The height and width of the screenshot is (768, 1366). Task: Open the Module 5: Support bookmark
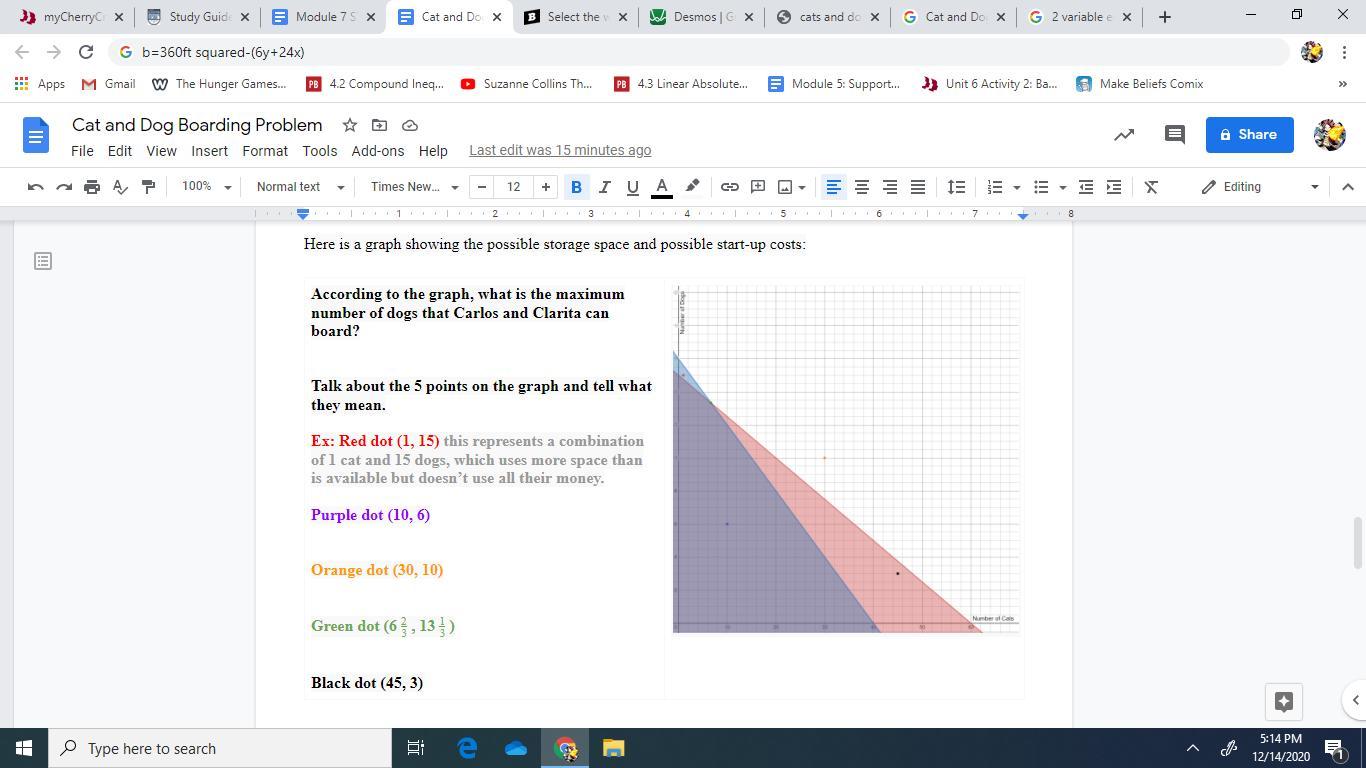click(834, 84)
